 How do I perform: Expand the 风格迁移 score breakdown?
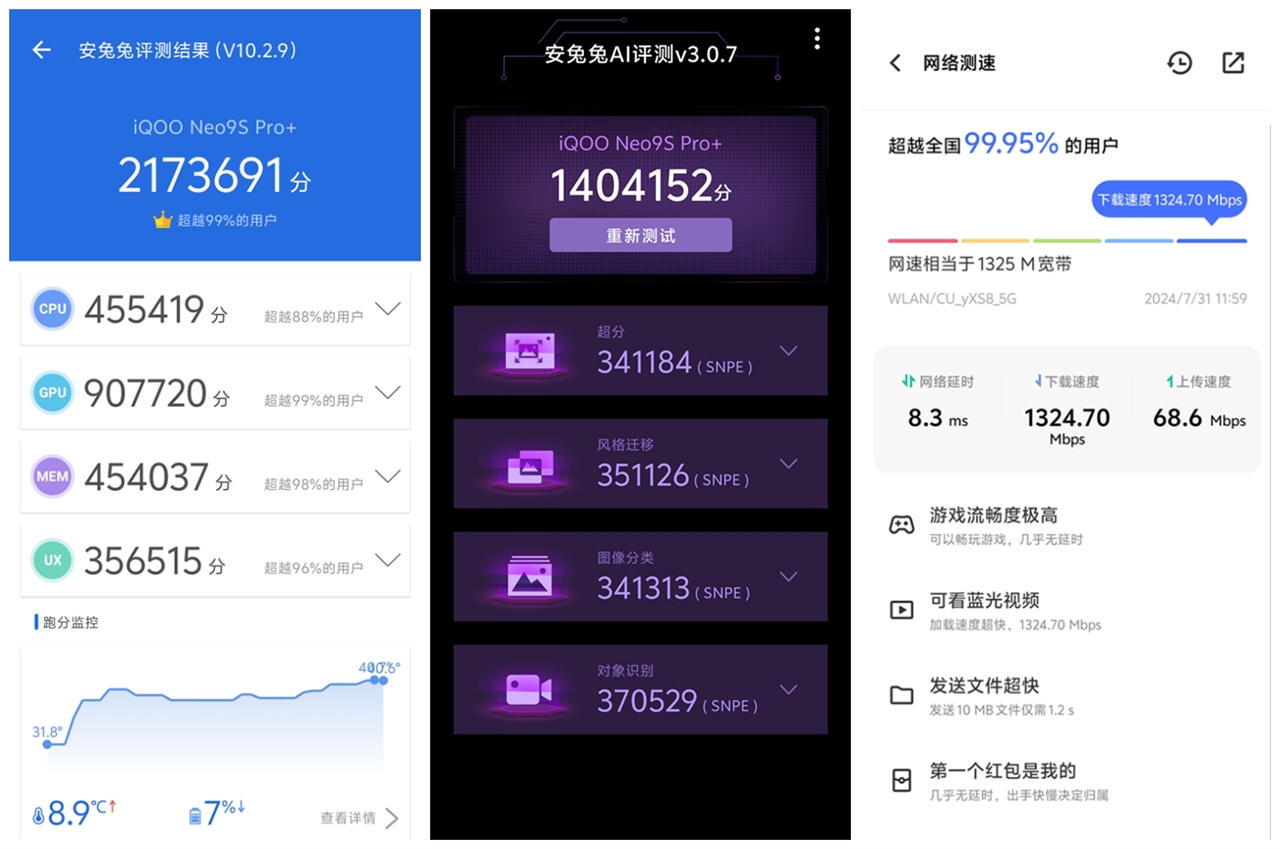pyautogui.click(x=789, y=464)
